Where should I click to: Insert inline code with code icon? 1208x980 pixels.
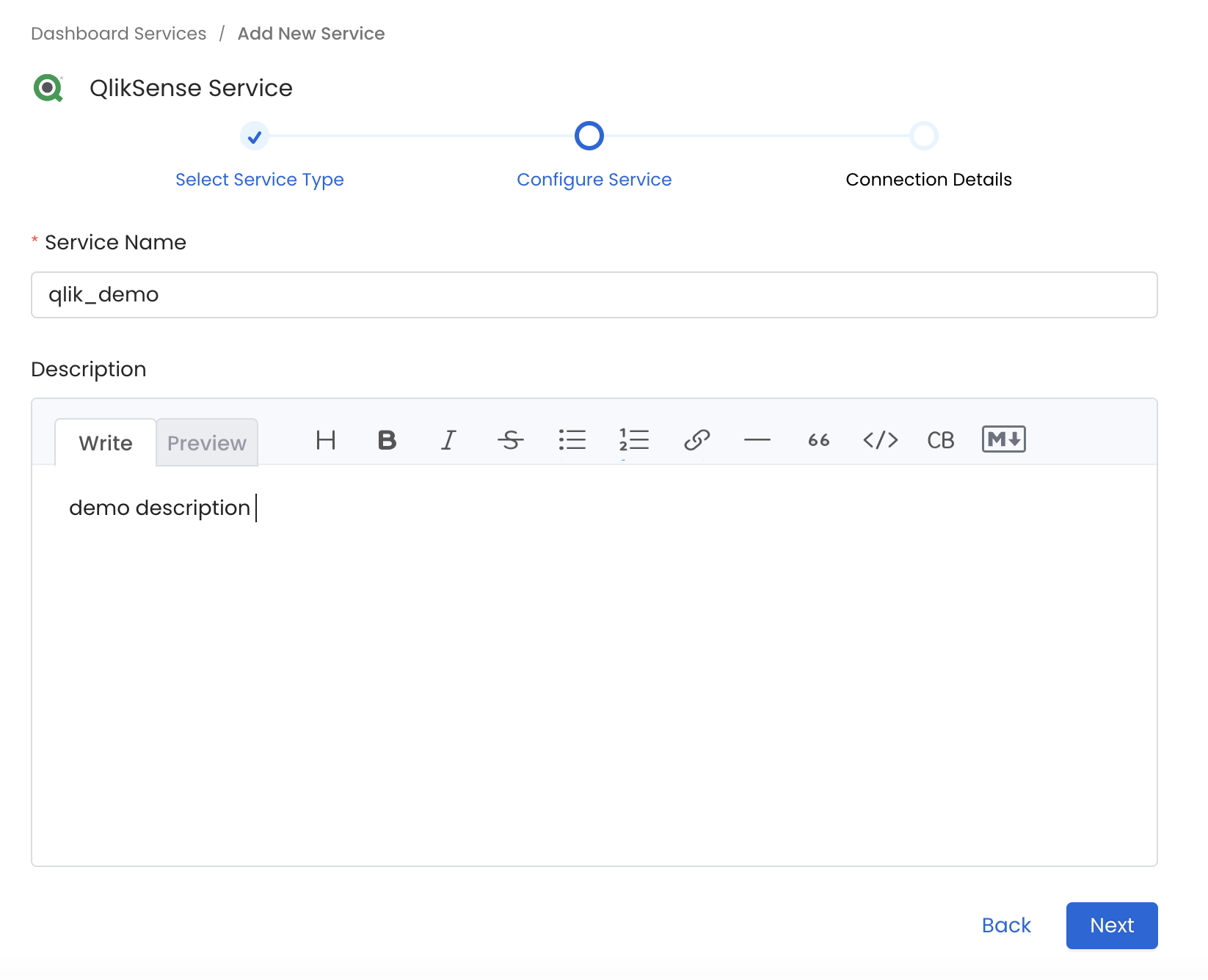(x=880, y=440)
